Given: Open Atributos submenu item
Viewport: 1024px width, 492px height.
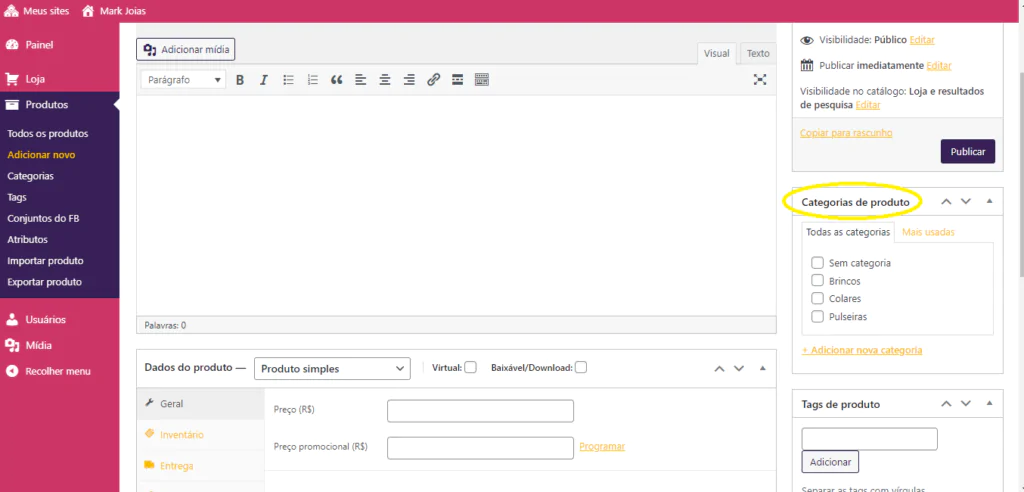Looking at the screenshot, I should (27, 240).
